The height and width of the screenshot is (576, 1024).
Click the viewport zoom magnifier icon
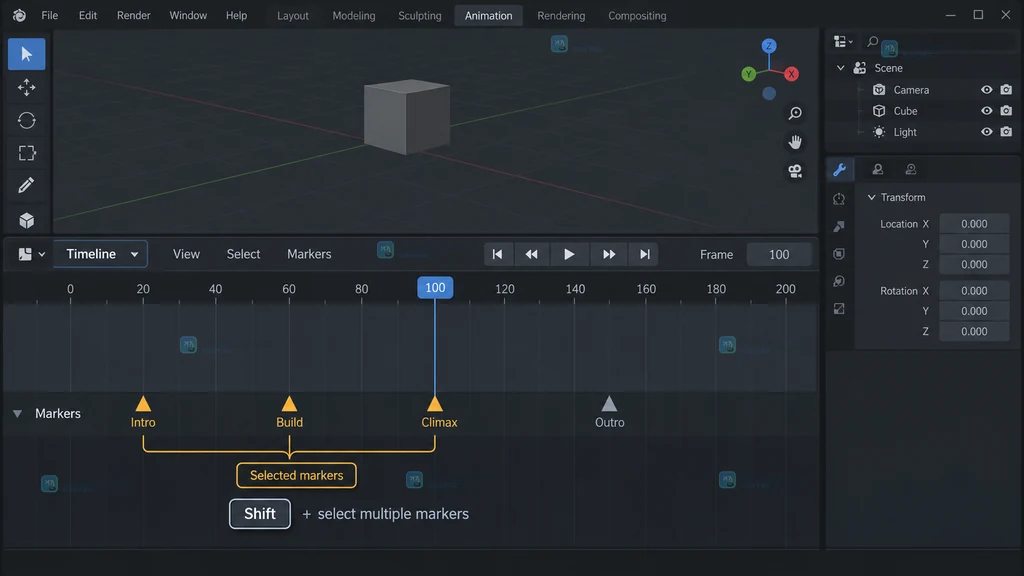click(795, 114)
